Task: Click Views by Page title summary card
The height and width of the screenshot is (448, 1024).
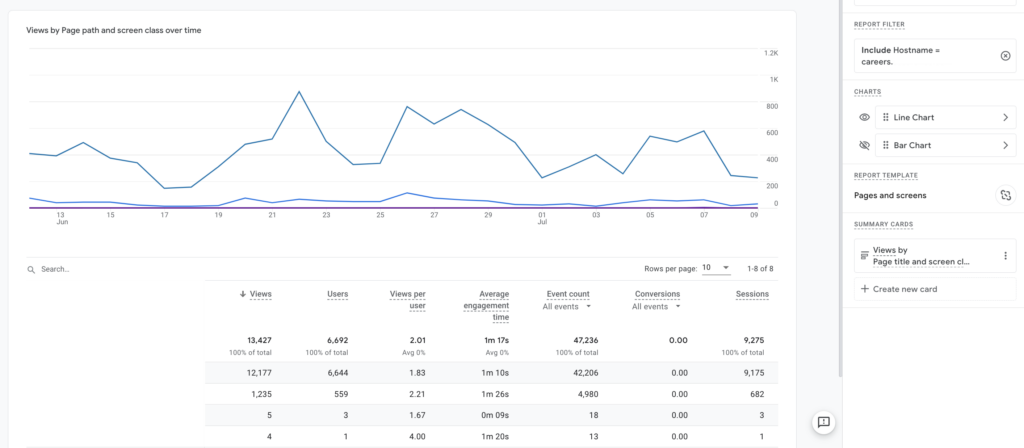Action: pos(935,255)
